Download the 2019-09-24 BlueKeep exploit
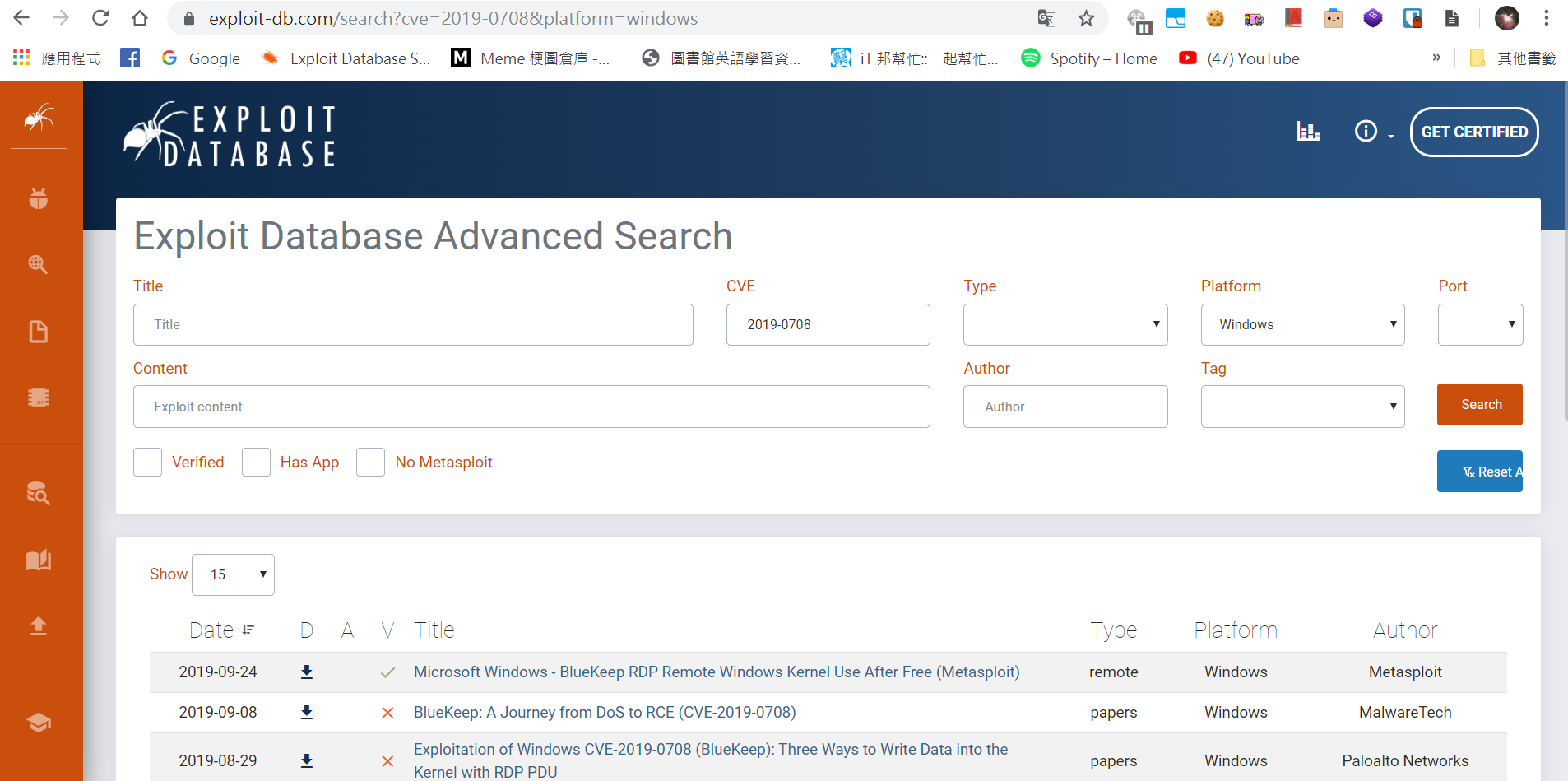The width and height of the screenshot is (1568, 781). [307, 672]
